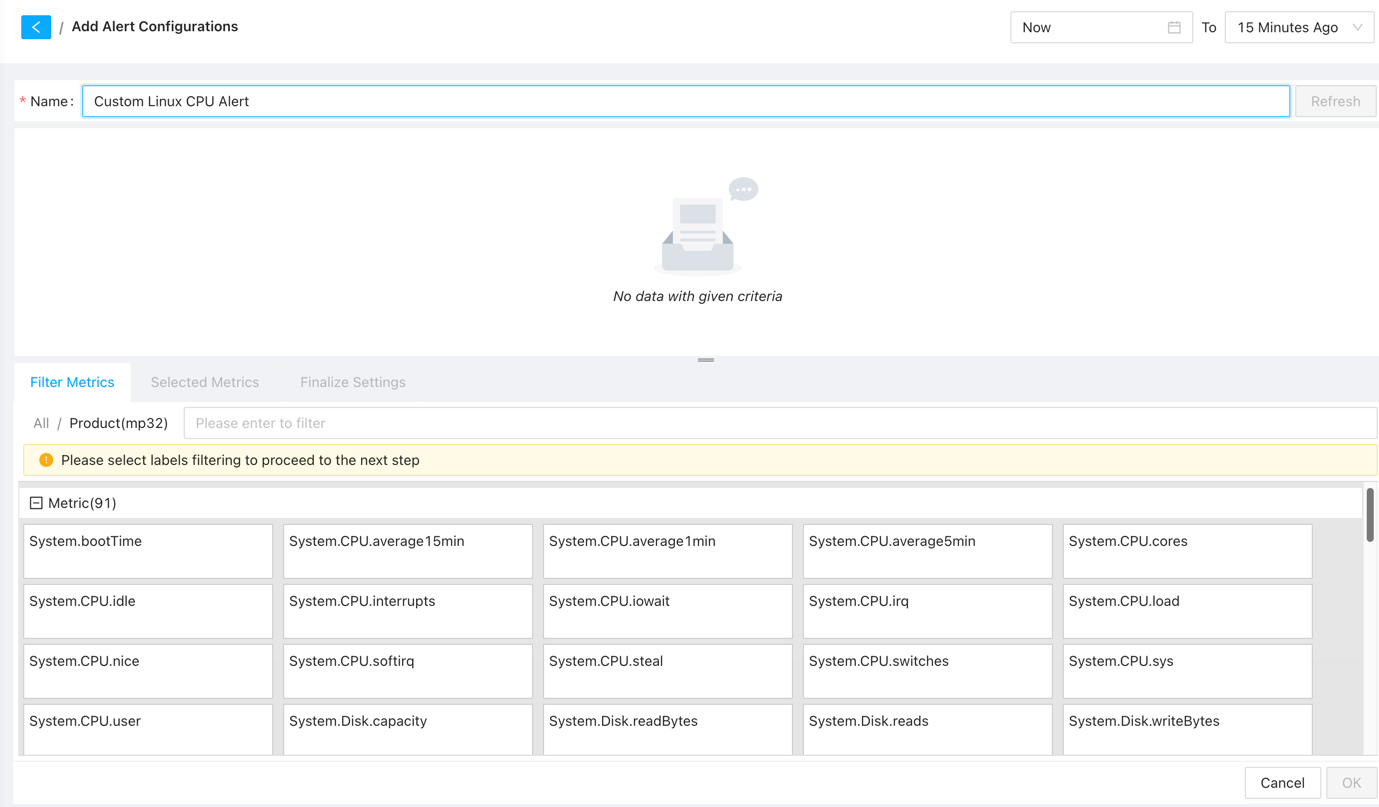This screenshot has width=1379, height=807.
Task: Switch to the Selected Metrics tab
Action: (x=205, y=382)
